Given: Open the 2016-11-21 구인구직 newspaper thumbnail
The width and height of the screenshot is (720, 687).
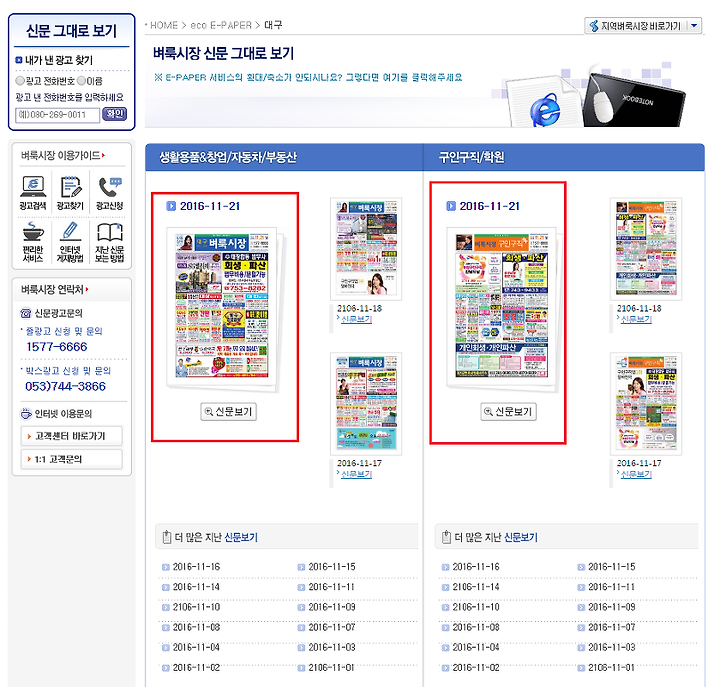Looking at the screenshot, I should tap(503, 307).
